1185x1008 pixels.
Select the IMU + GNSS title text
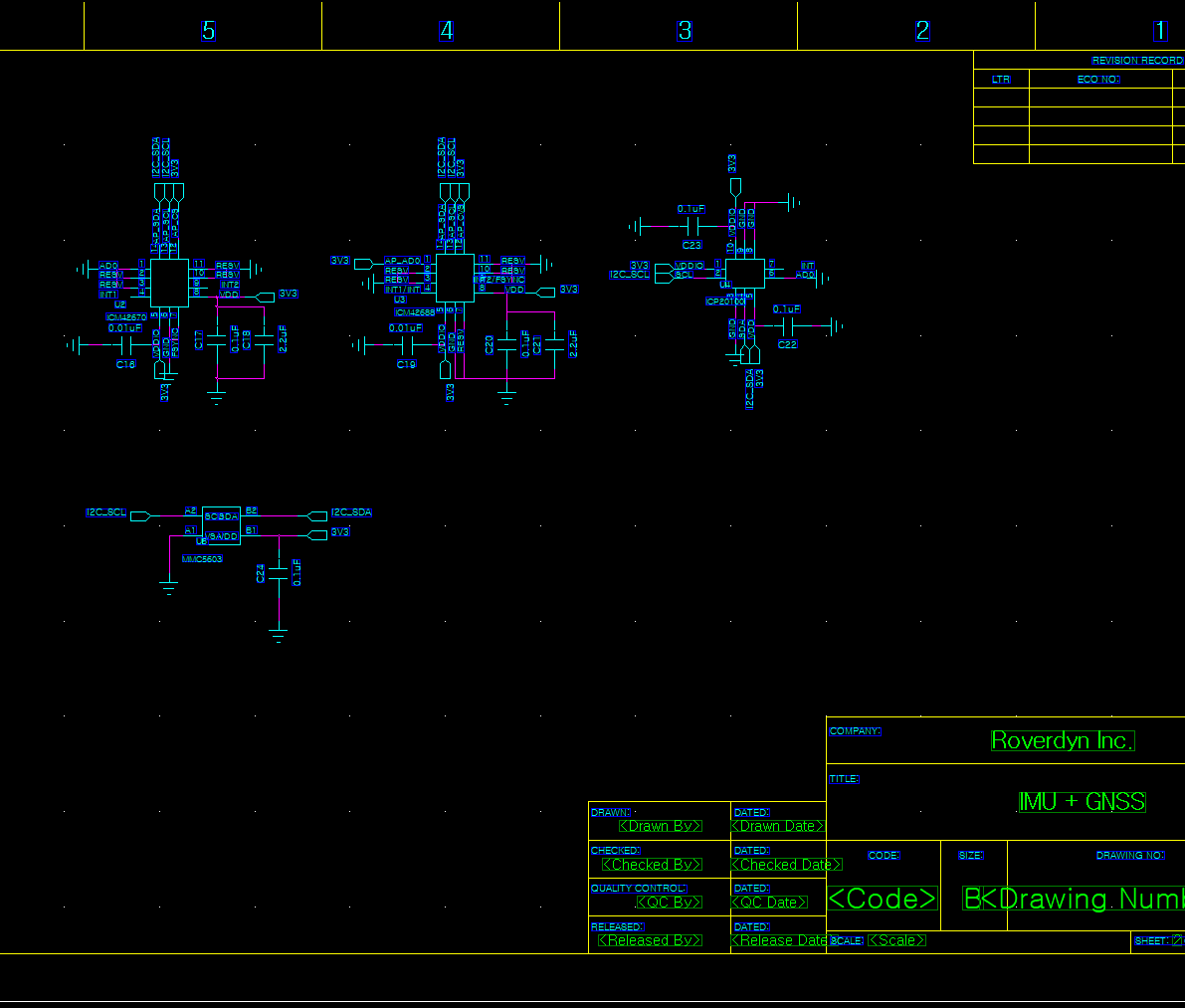tap(1082, 802)
